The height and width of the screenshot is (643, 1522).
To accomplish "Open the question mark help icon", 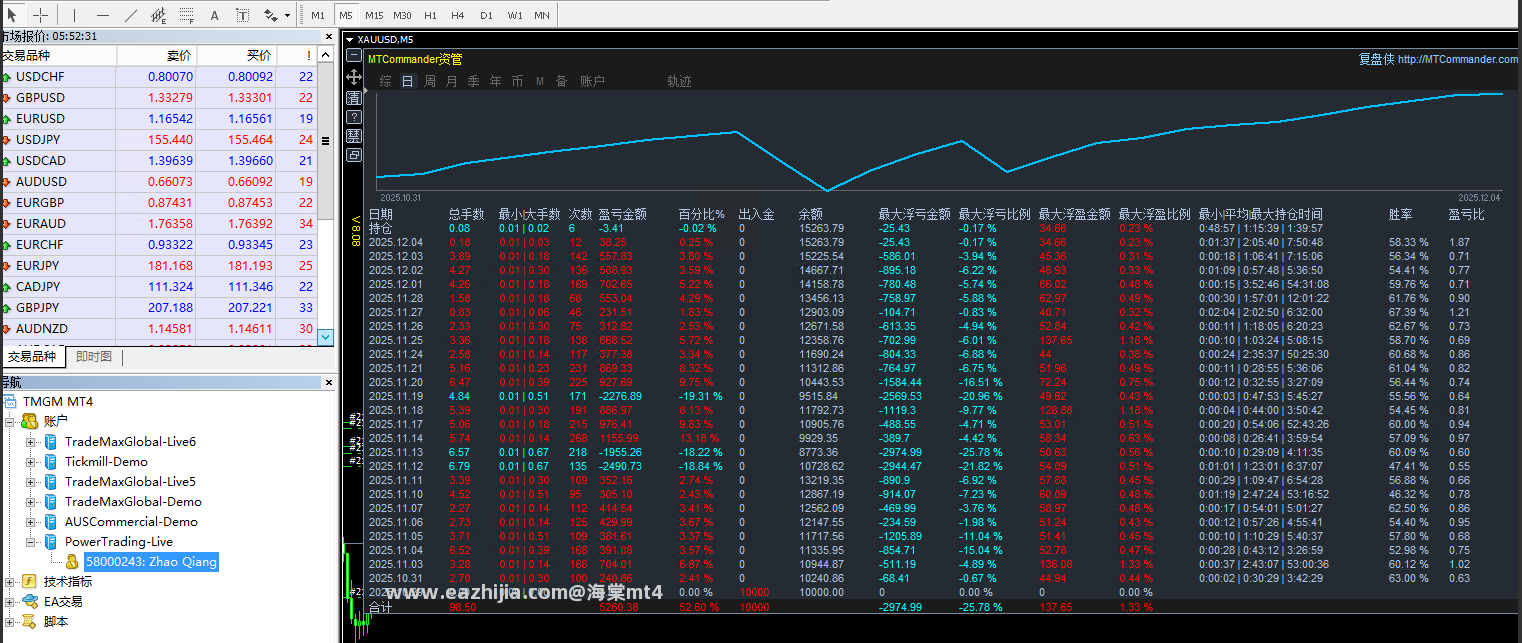I will tap(354, 117).
